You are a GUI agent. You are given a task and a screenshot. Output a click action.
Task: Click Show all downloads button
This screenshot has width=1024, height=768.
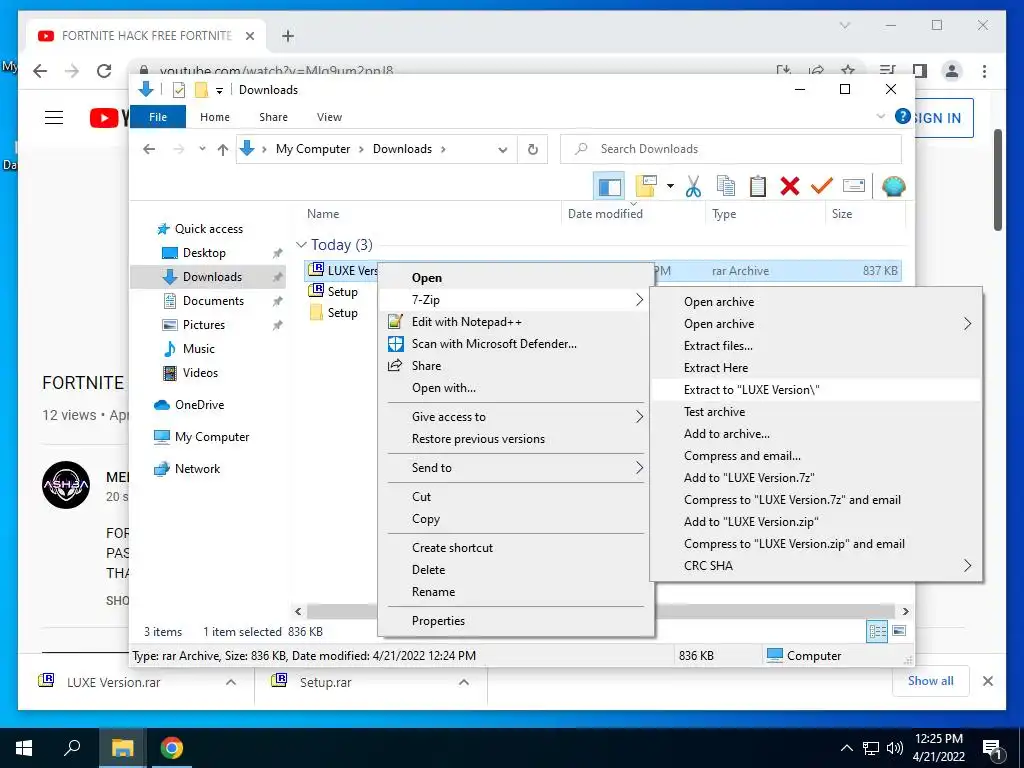coord(931,681)
